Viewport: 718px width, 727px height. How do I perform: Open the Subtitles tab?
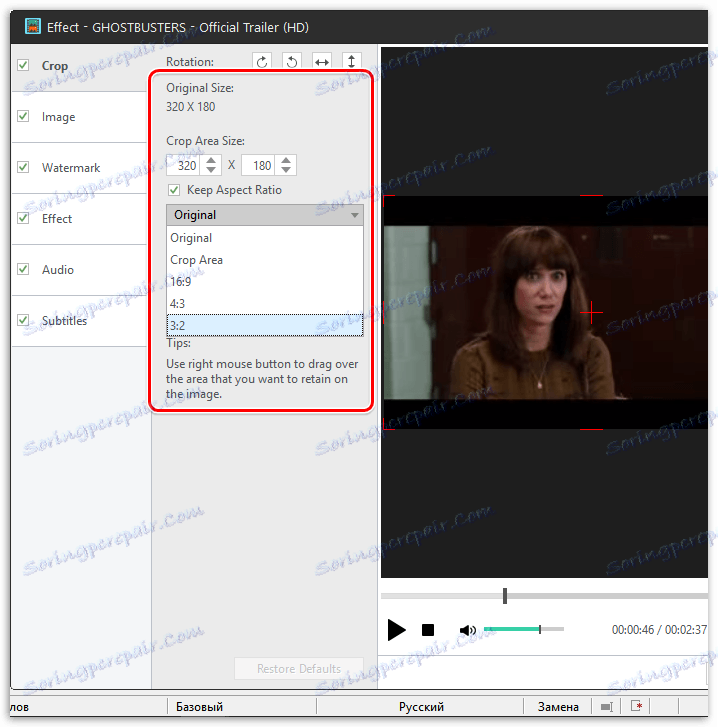64,320
